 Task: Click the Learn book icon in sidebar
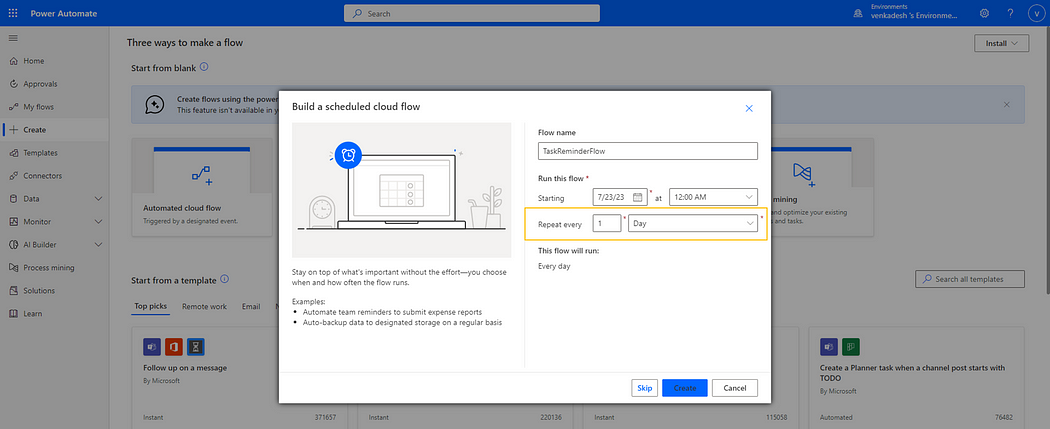(13, 313)
